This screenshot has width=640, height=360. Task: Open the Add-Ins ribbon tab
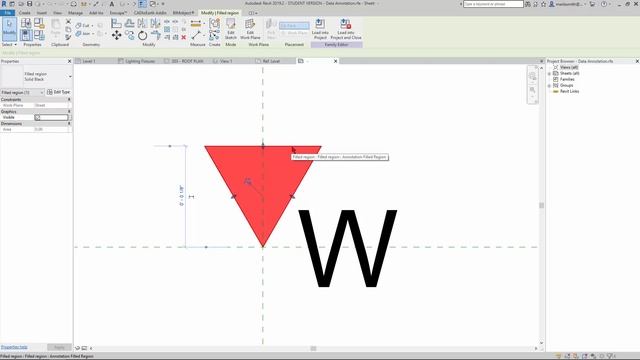tap(96, 13)
